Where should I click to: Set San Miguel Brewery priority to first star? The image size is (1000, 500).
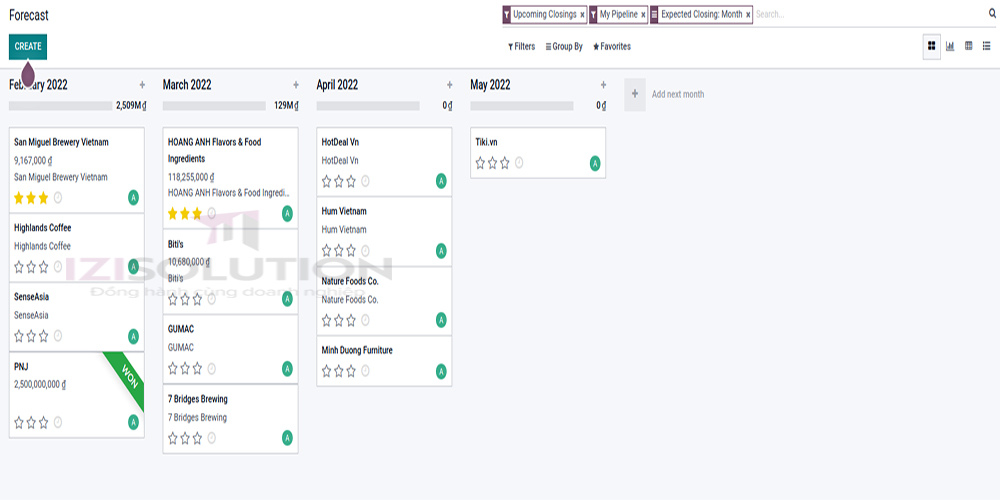[x=19, y=198]
